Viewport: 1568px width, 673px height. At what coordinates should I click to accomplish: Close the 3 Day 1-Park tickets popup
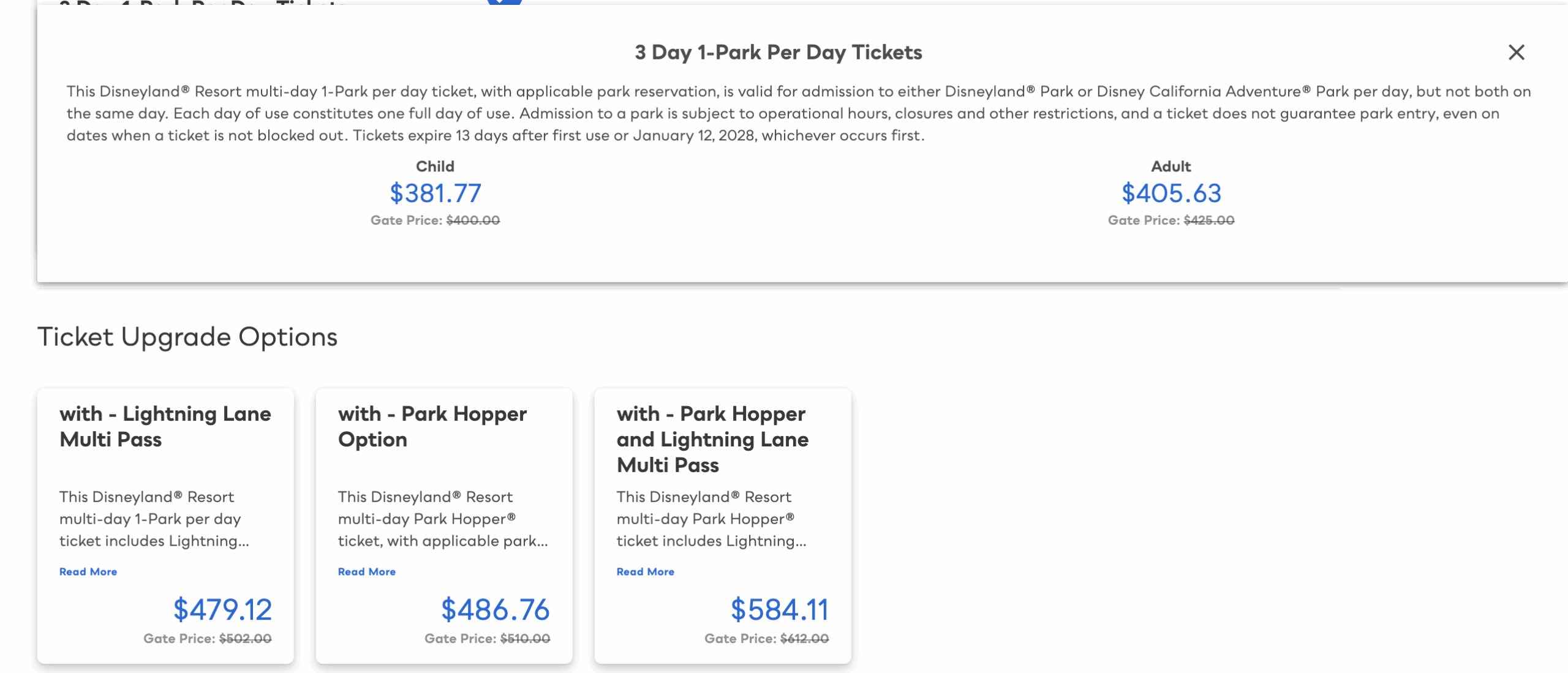(1516, 53)
